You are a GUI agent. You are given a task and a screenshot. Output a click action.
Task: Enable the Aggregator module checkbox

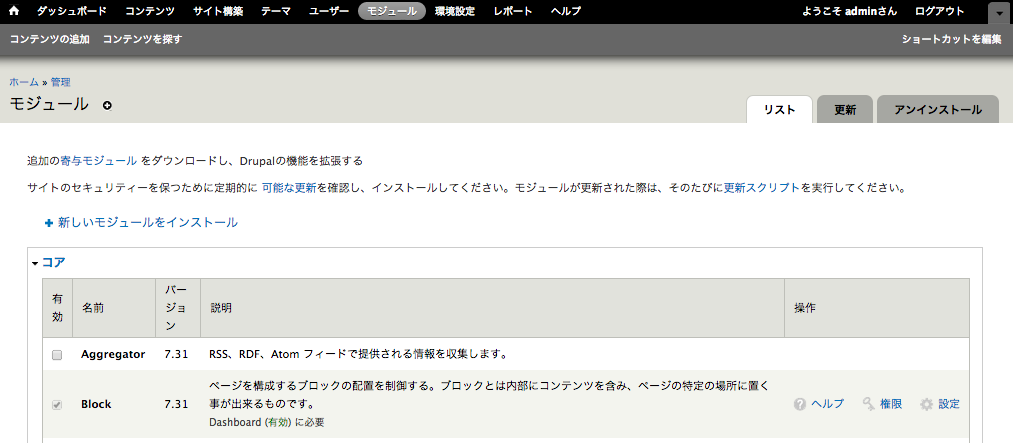(x=57, y=354)
